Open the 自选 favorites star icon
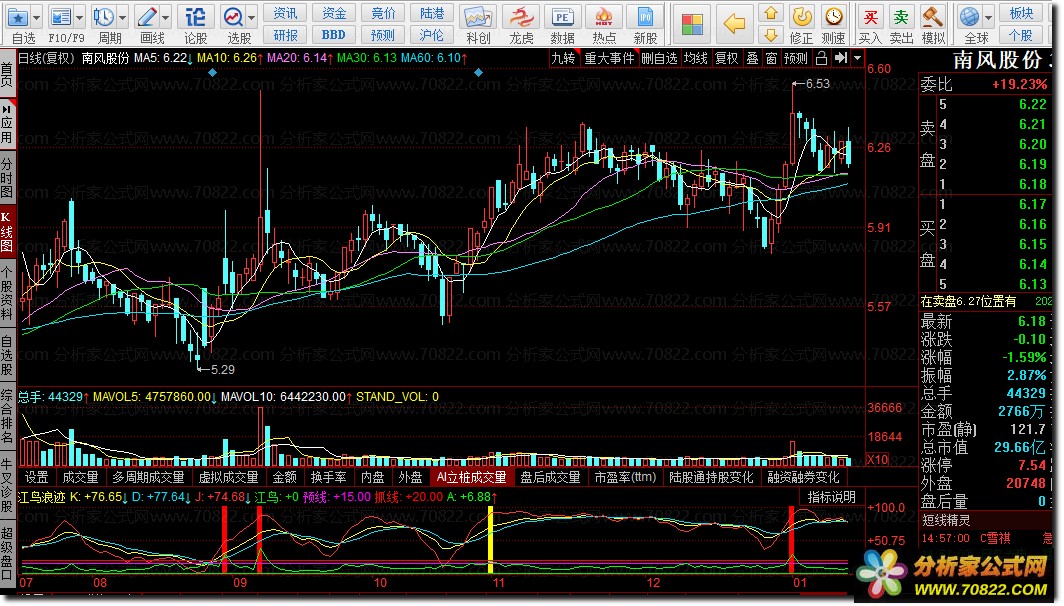Viewport: 1064px width, 606px height. 18,17
